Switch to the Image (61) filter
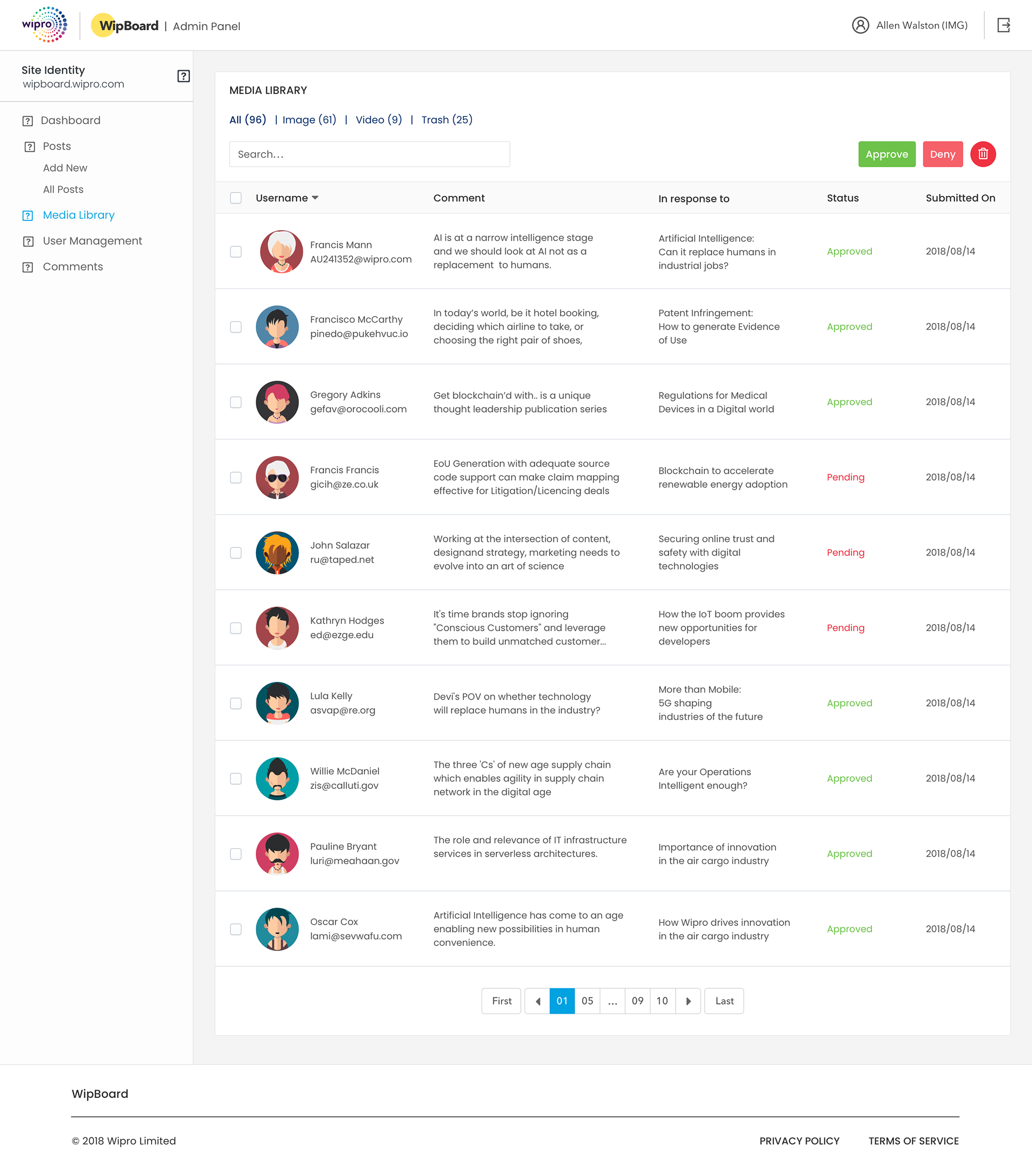 309,120
